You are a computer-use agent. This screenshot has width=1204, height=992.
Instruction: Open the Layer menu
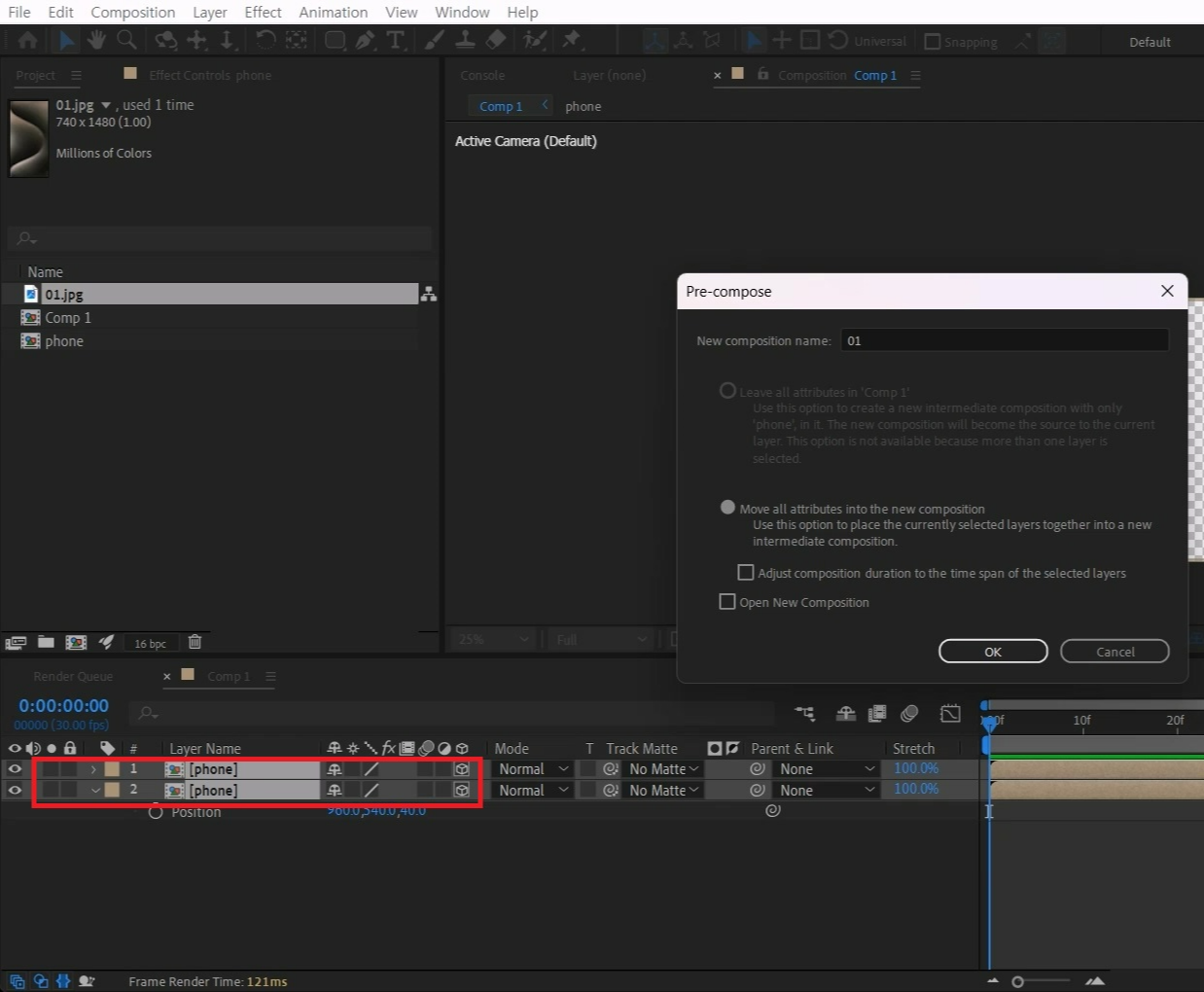pos(210,12)
